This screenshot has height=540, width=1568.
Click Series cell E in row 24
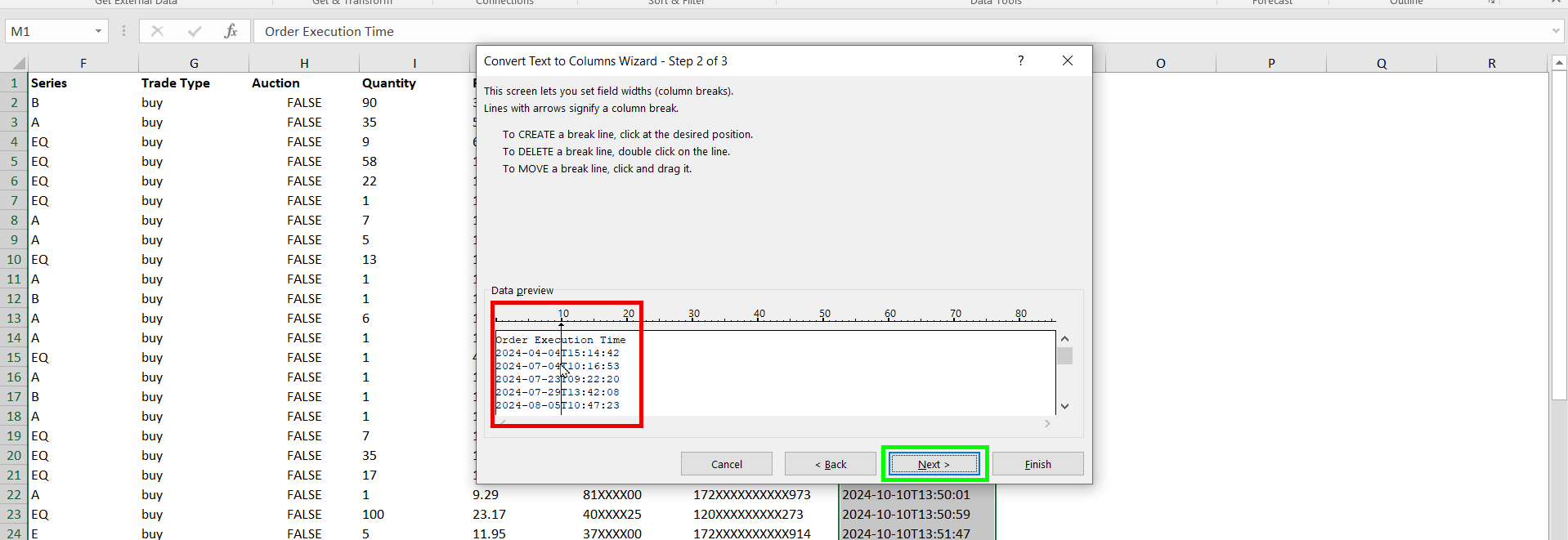pyautogui.click(x=83, y=533)
